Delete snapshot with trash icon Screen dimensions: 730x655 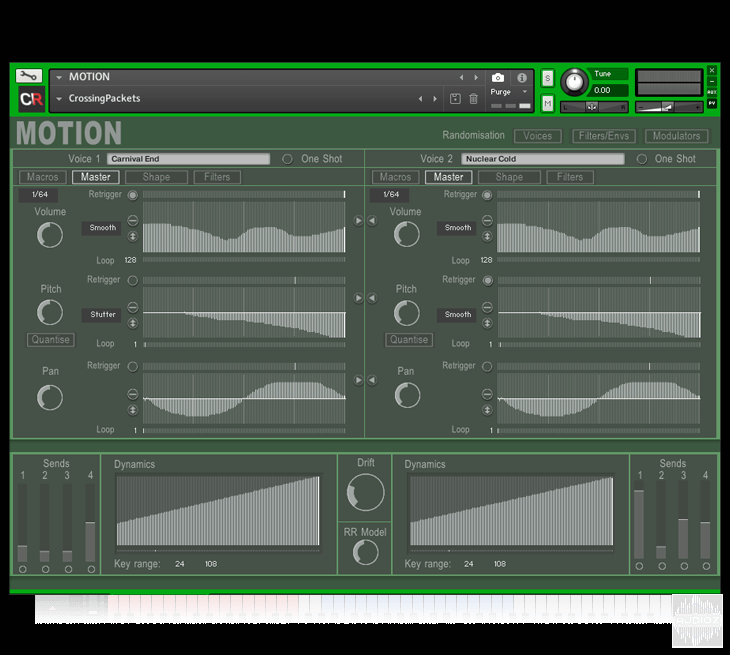473,99
